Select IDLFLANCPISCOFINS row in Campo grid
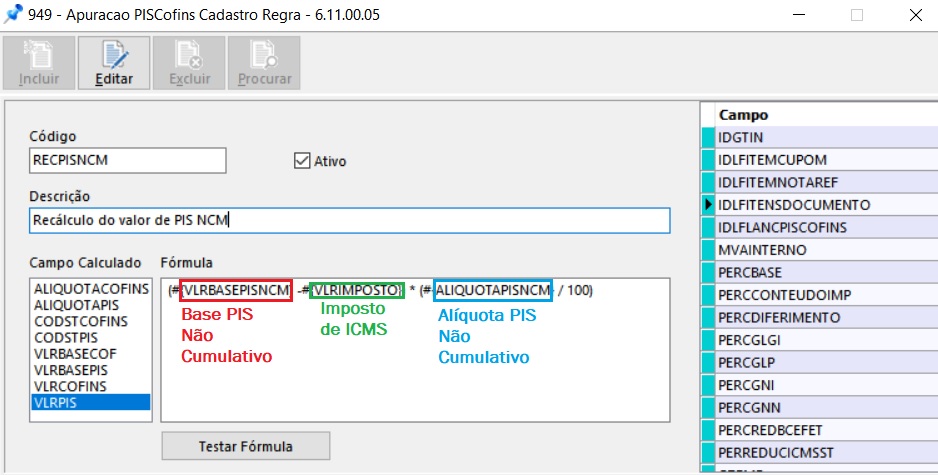 coord(826,227)
